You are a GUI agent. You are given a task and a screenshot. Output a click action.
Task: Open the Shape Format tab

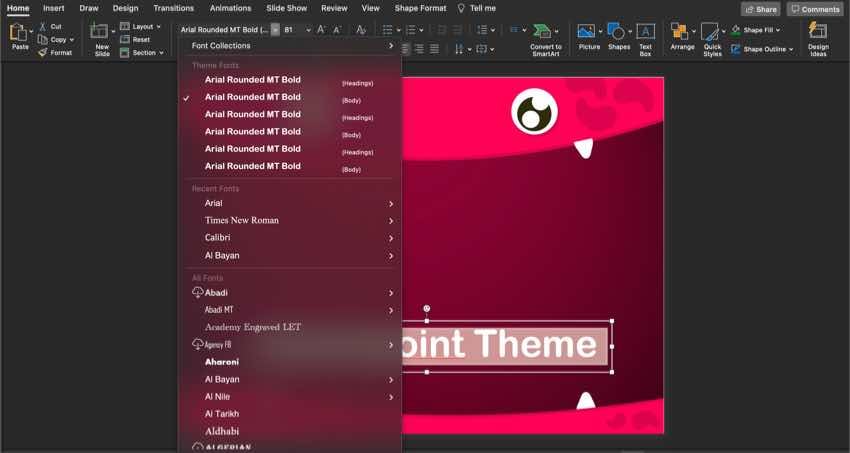point(420,8)
